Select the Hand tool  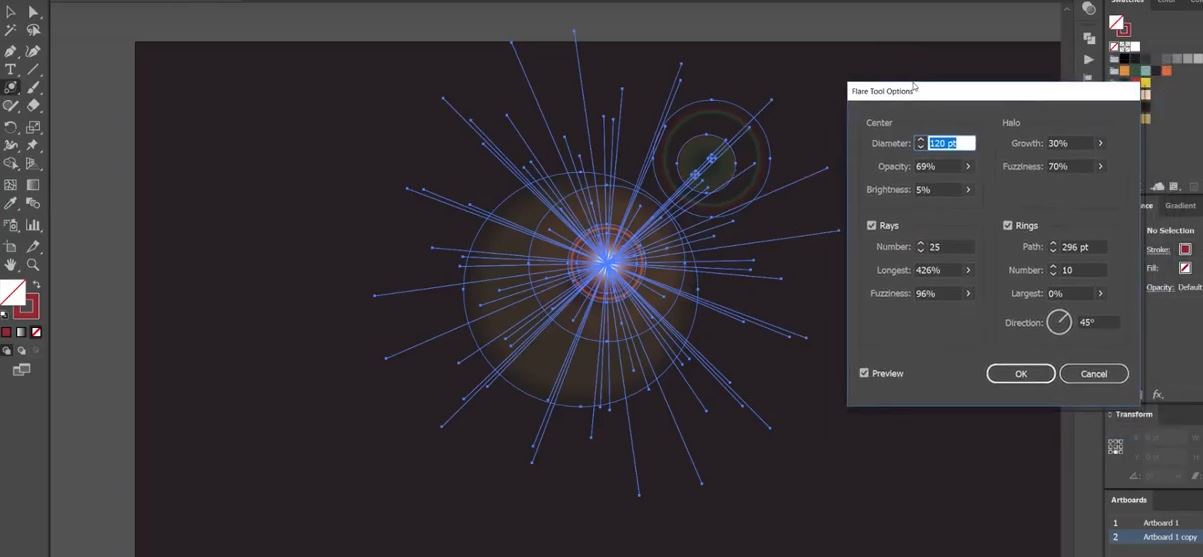tap(10, 265)
